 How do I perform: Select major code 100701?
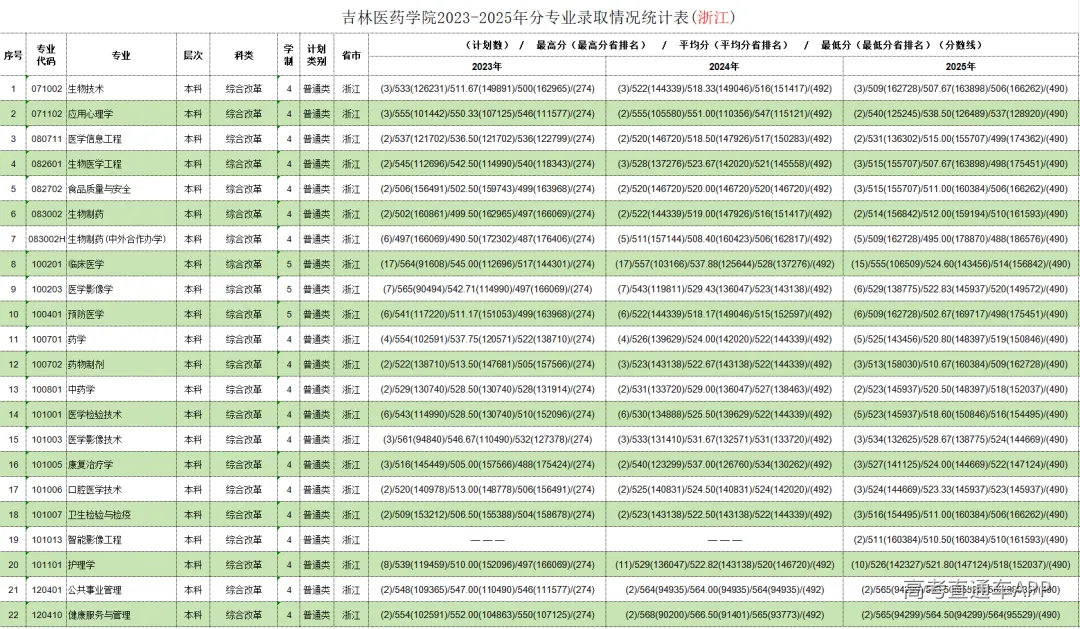[x=46, y=339]
